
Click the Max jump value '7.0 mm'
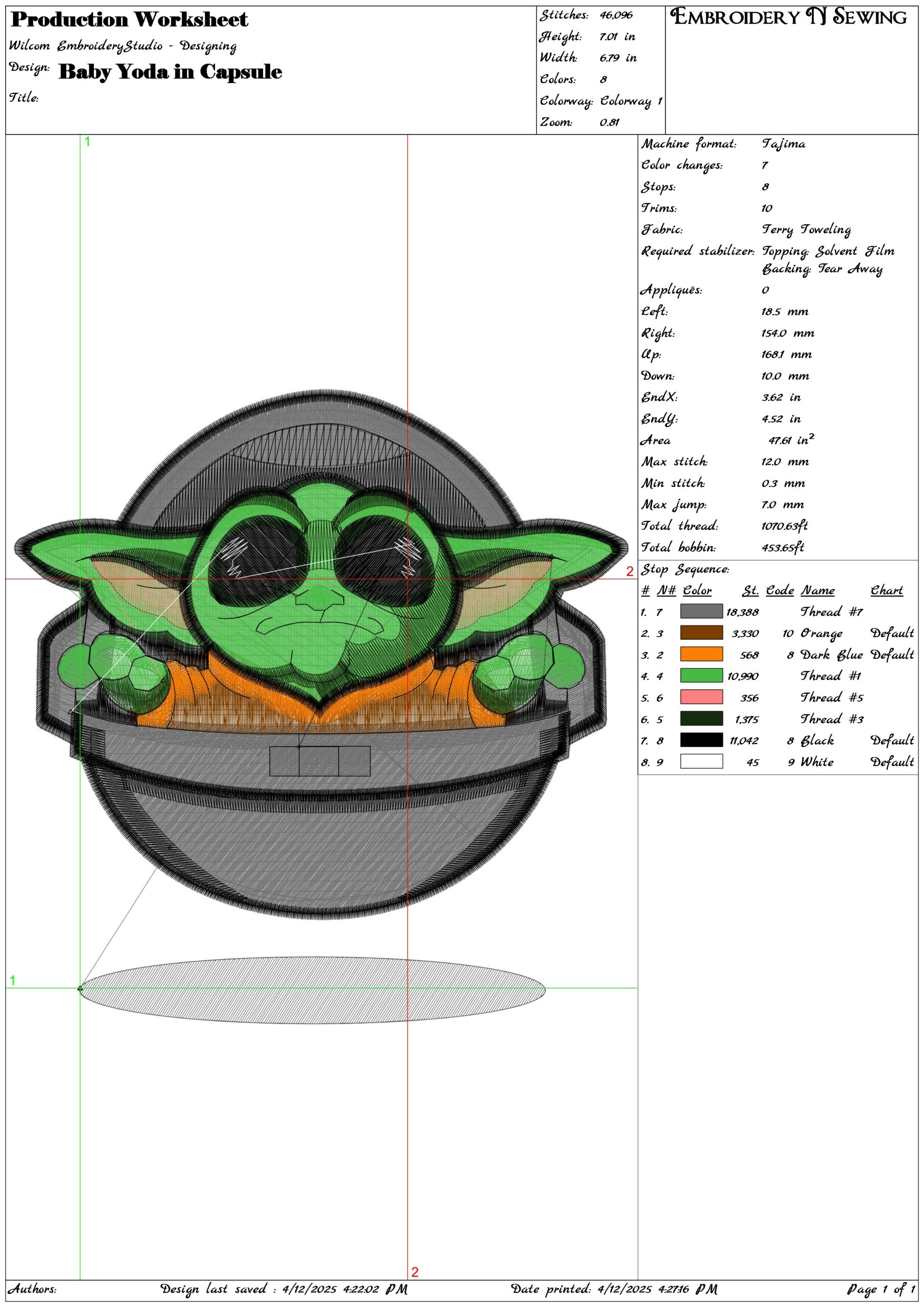click(783, 505)
